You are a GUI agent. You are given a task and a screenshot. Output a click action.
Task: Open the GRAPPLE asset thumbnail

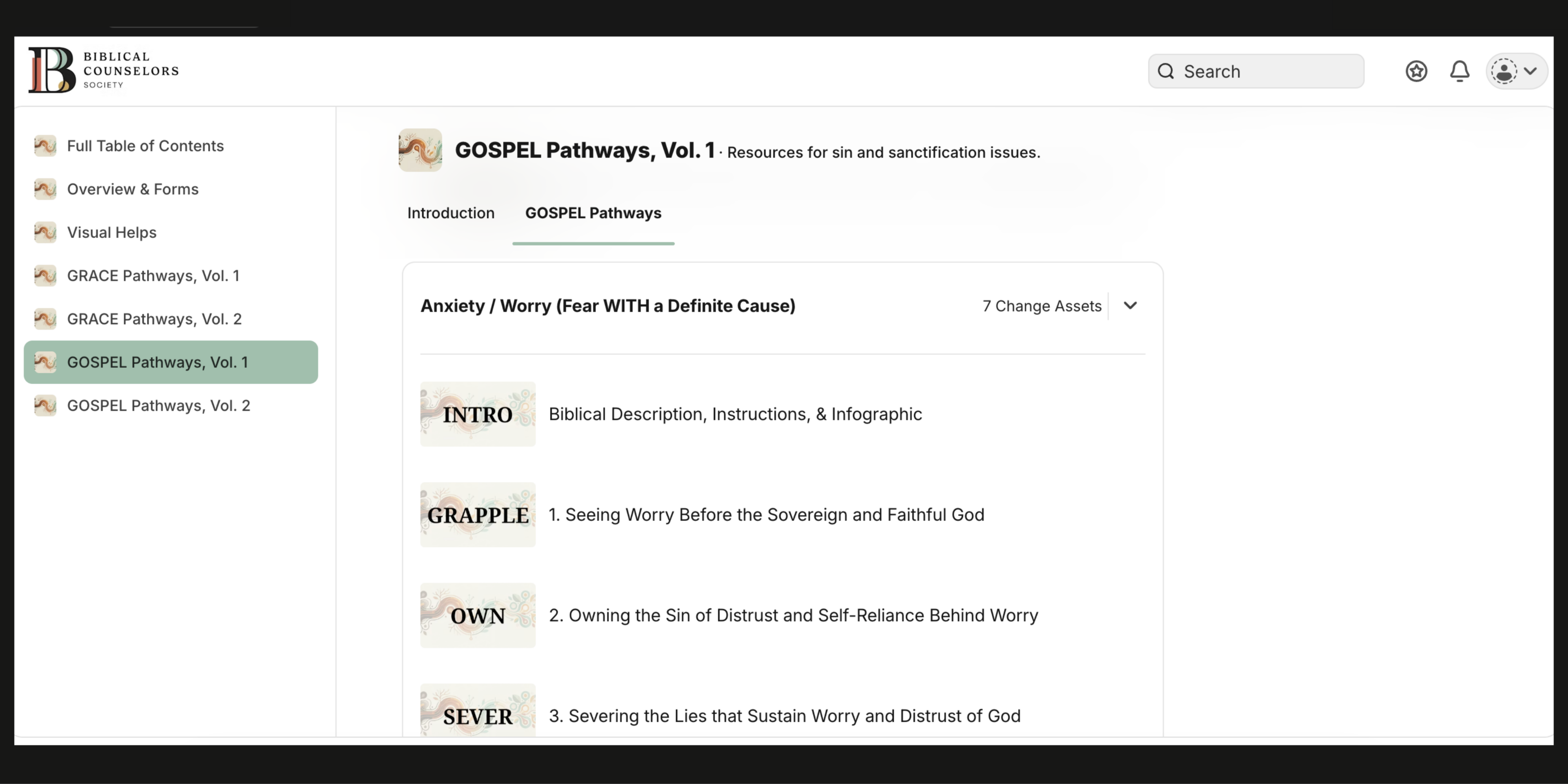(x=477, y=515)
